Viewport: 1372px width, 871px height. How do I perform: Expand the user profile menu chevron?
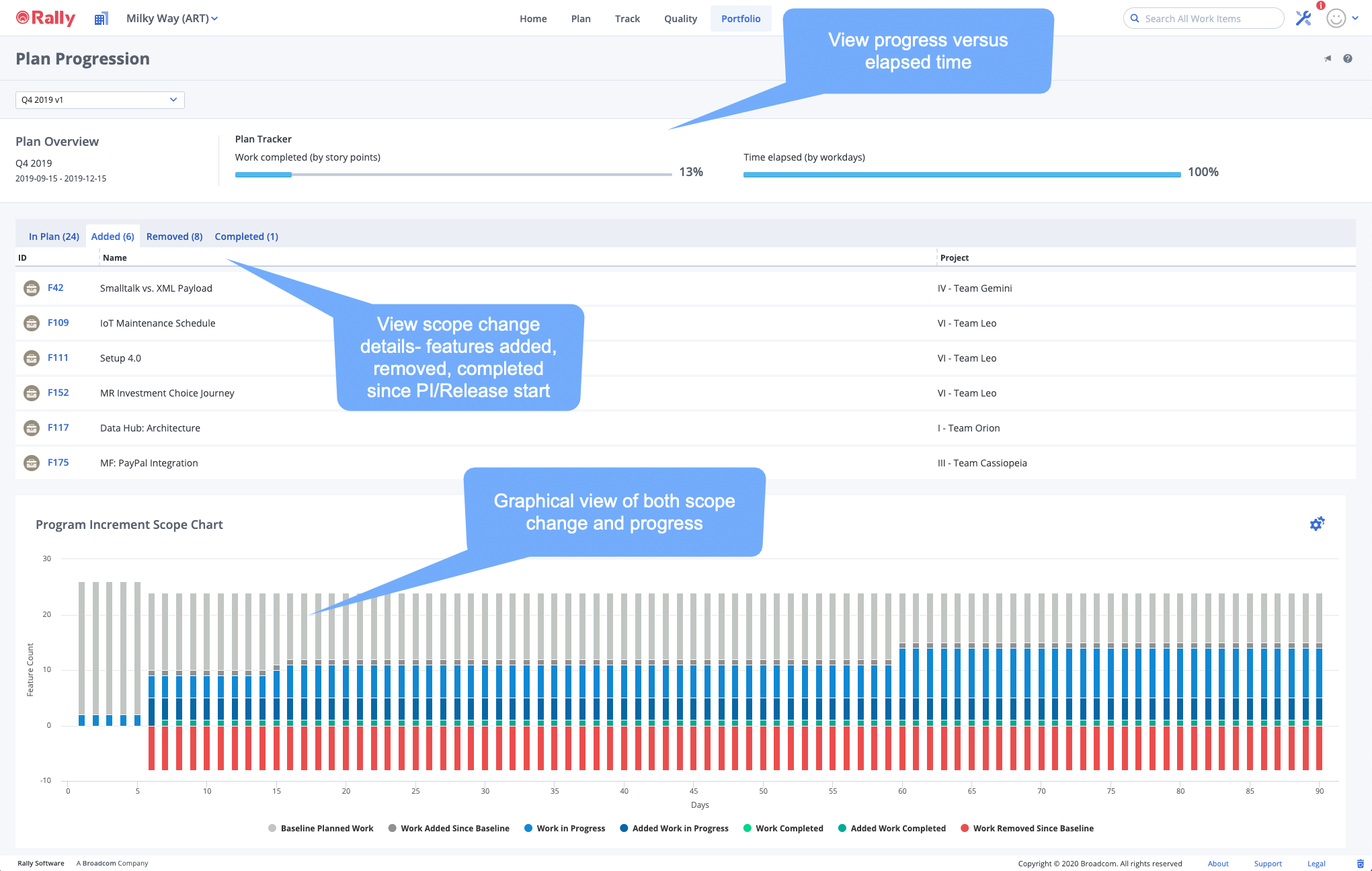click(1355, 18)
